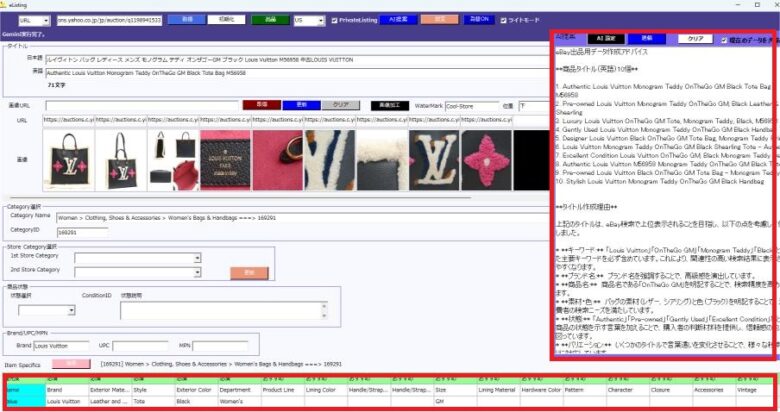Click the up arrow in condition description box

(x=324, y=306)
